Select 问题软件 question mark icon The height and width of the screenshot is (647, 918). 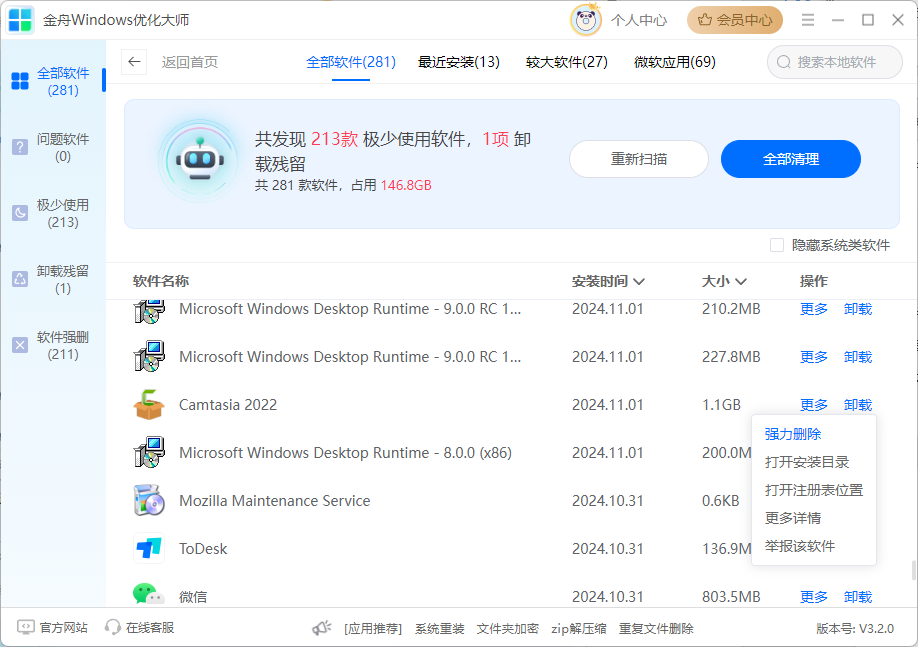click(x=20, y=146)
